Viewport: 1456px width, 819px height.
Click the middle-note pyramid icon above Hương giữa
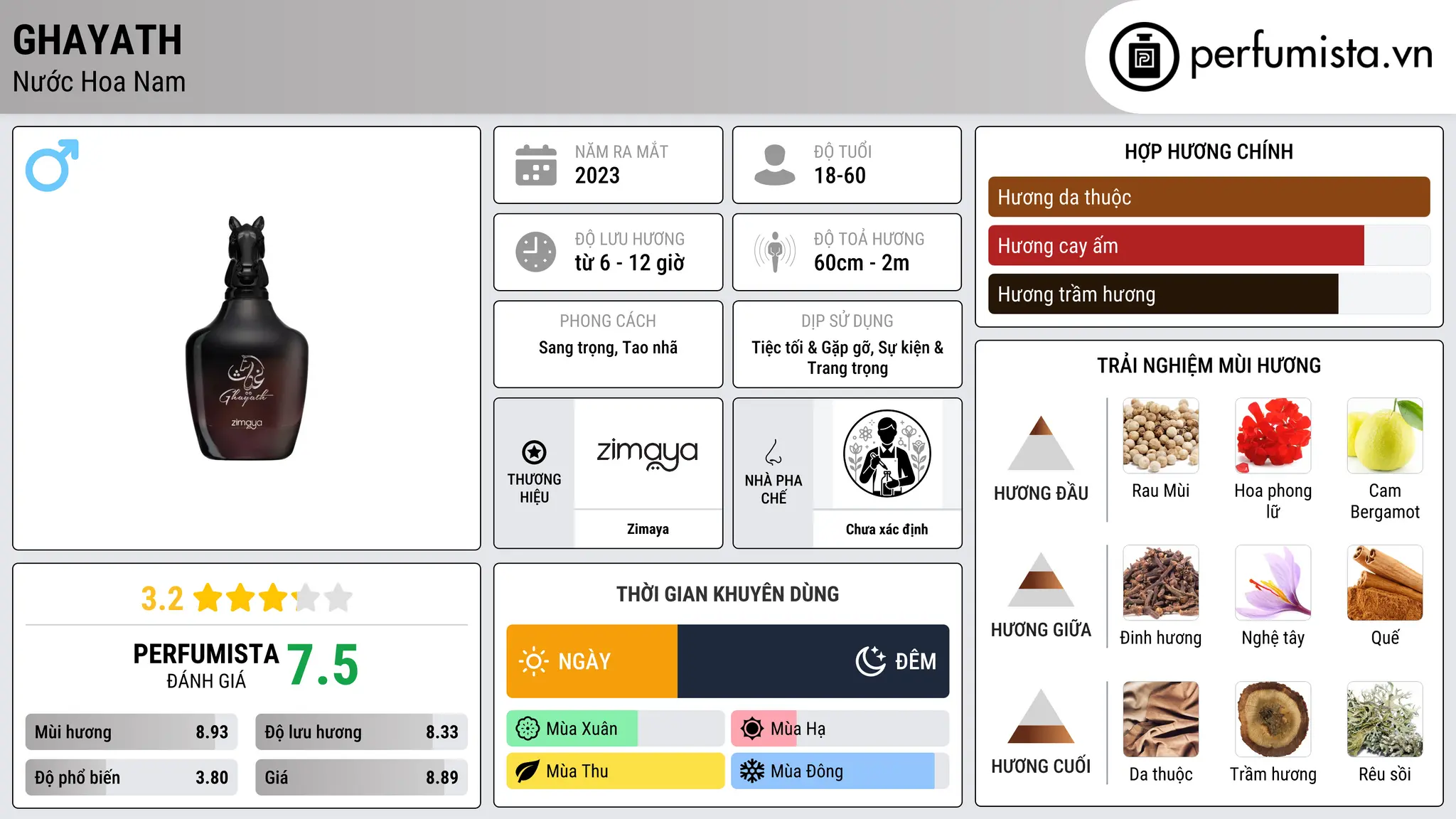[x=1041, y=579]
